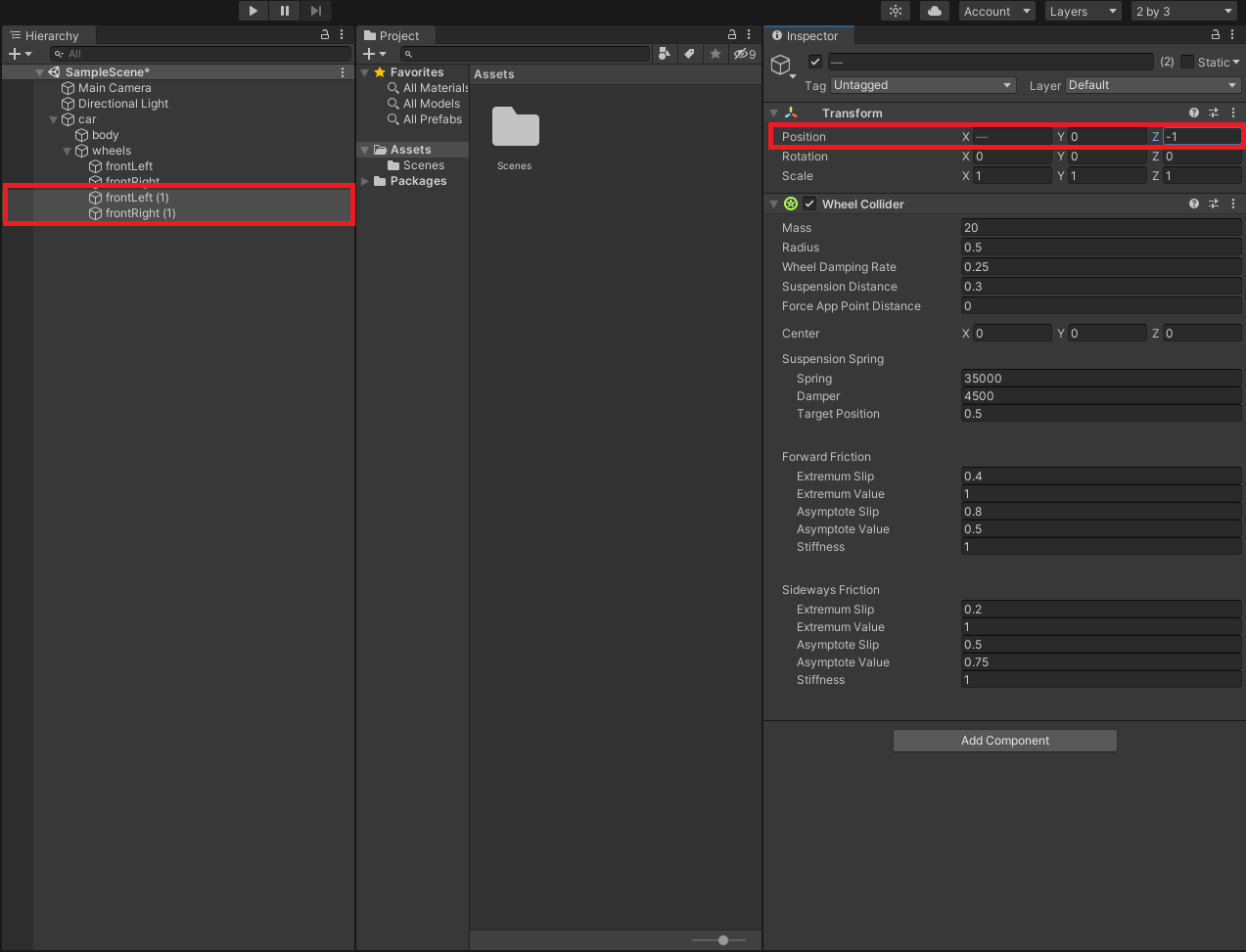
Task: Start Play mode with the Play button
Action: pos(254,11)
